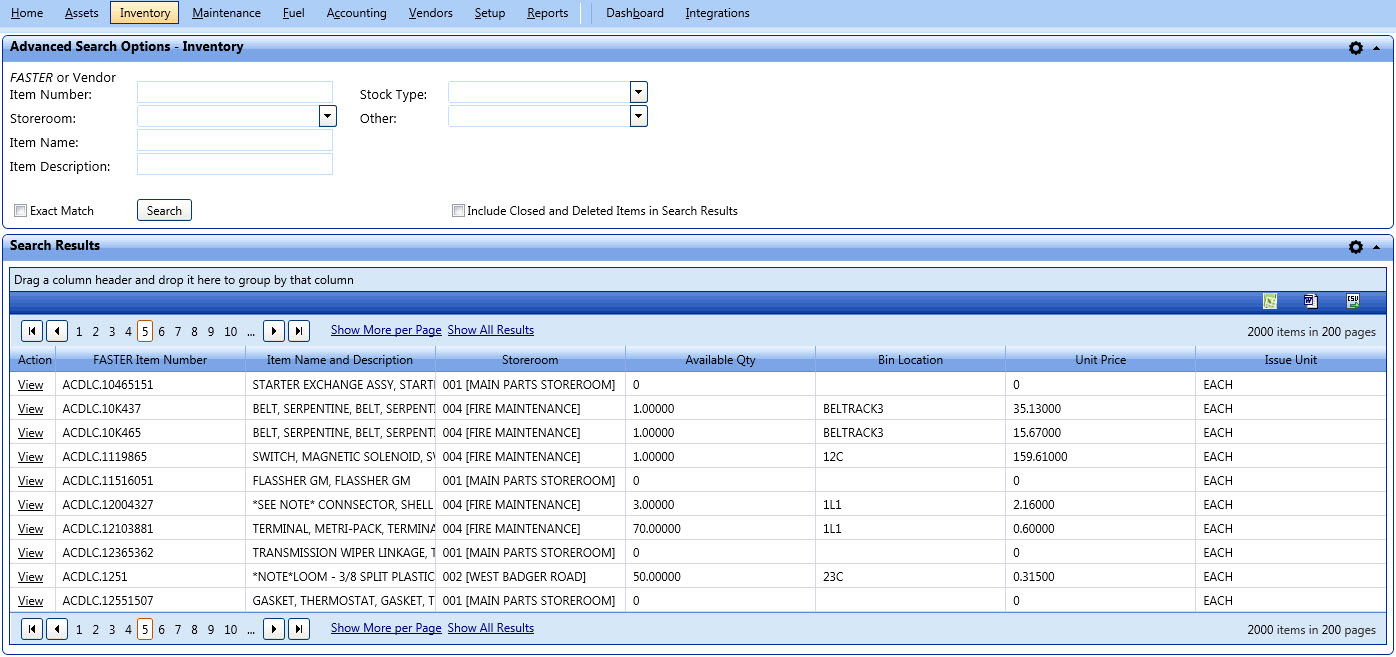The image size is (1396, 657).
Task: Click top Show All Results link
Action: click(x=491, y=330)
